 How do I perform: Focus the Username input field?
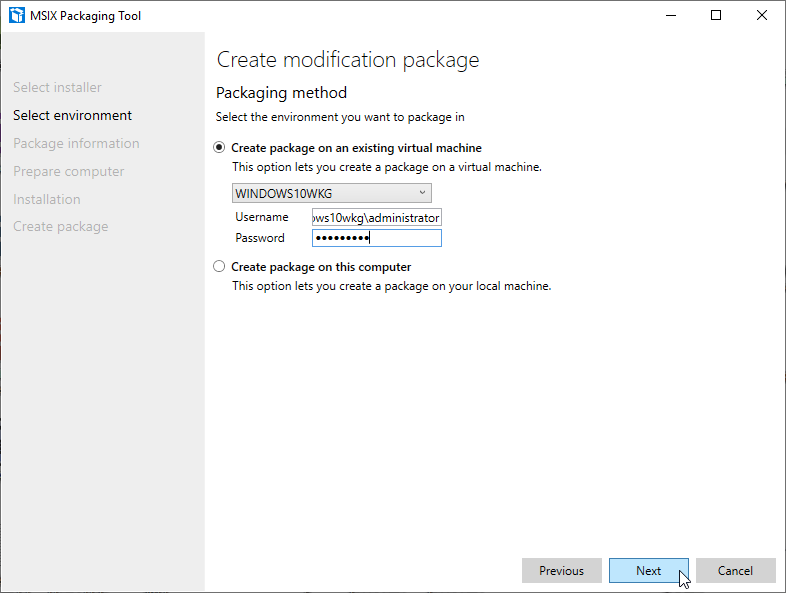(x=376, y=217)
